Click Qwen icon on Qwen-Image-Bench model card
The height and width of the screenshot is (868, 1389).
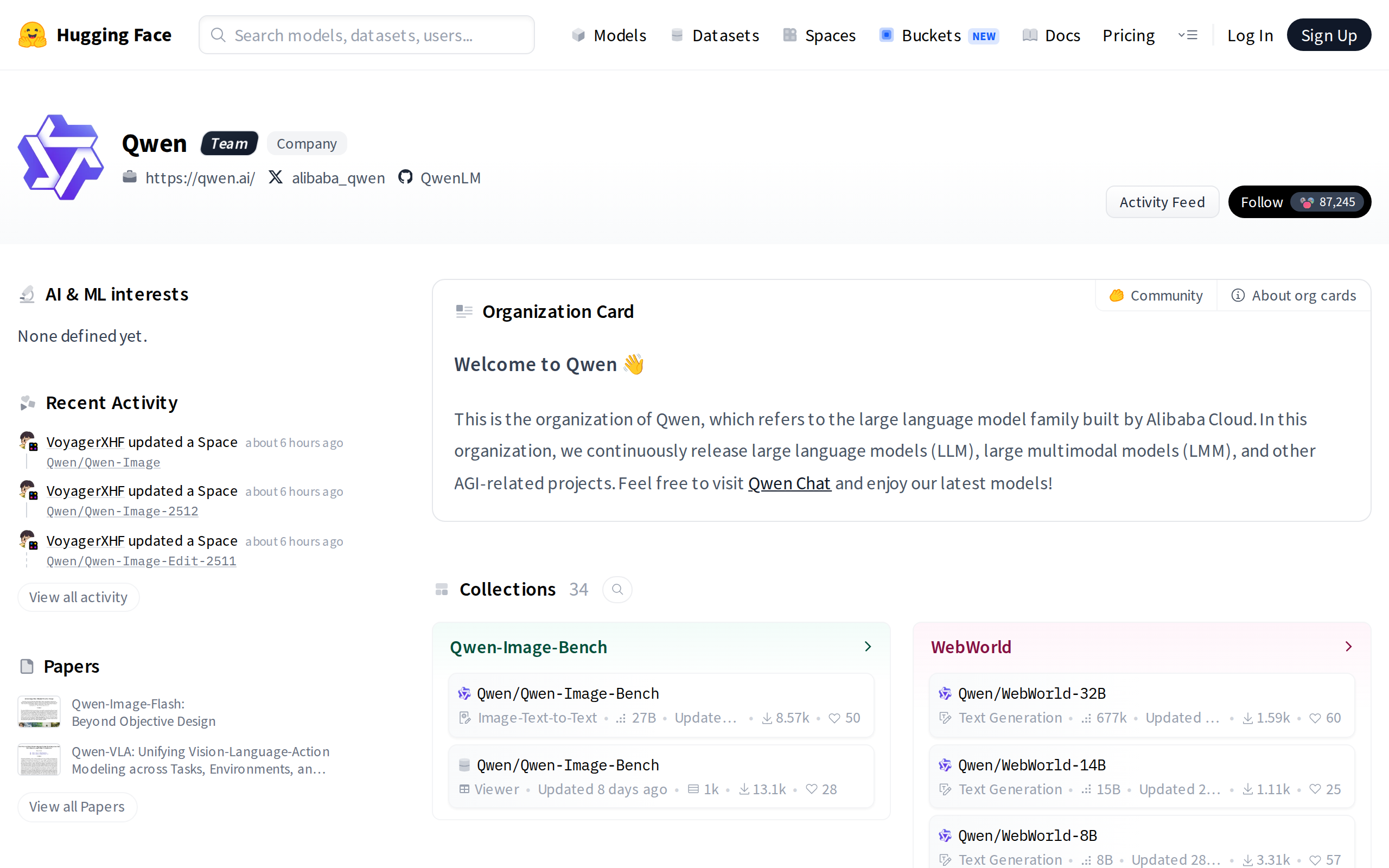click(464, 693)
